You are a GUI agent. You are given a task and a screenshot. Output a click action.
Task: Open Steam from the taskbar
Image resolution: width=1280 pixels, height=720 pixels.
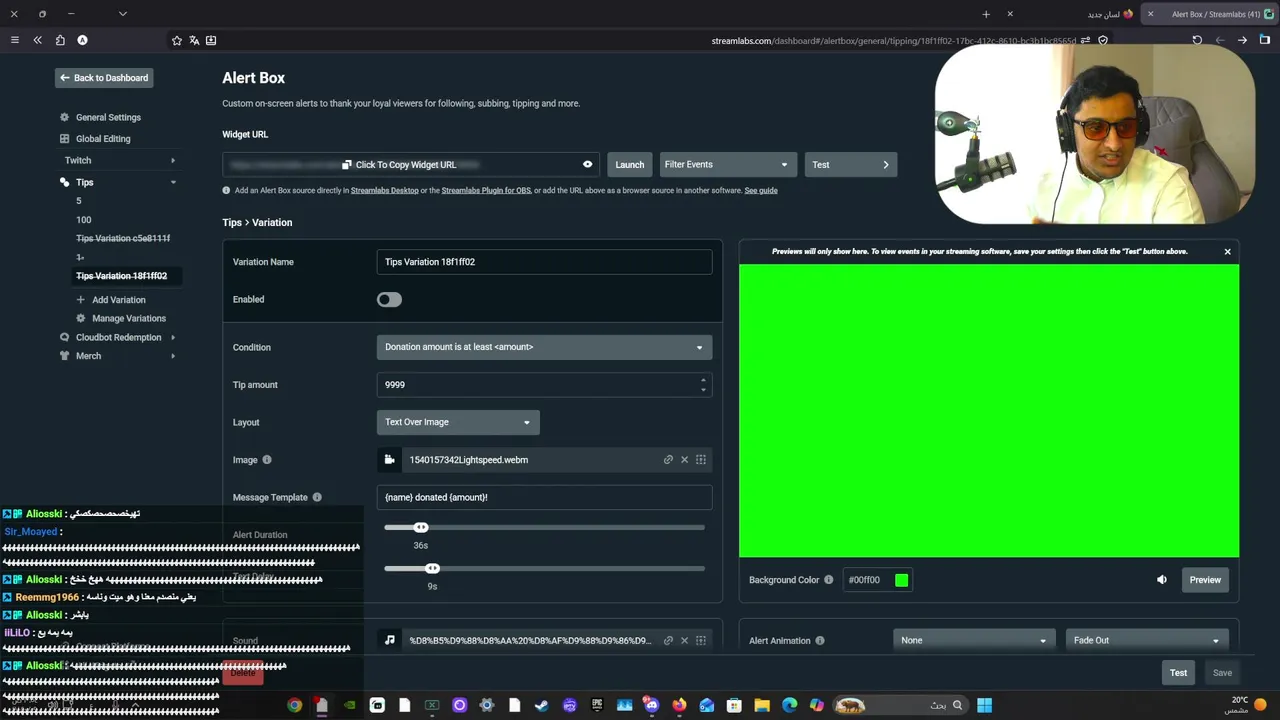point(541,705)
